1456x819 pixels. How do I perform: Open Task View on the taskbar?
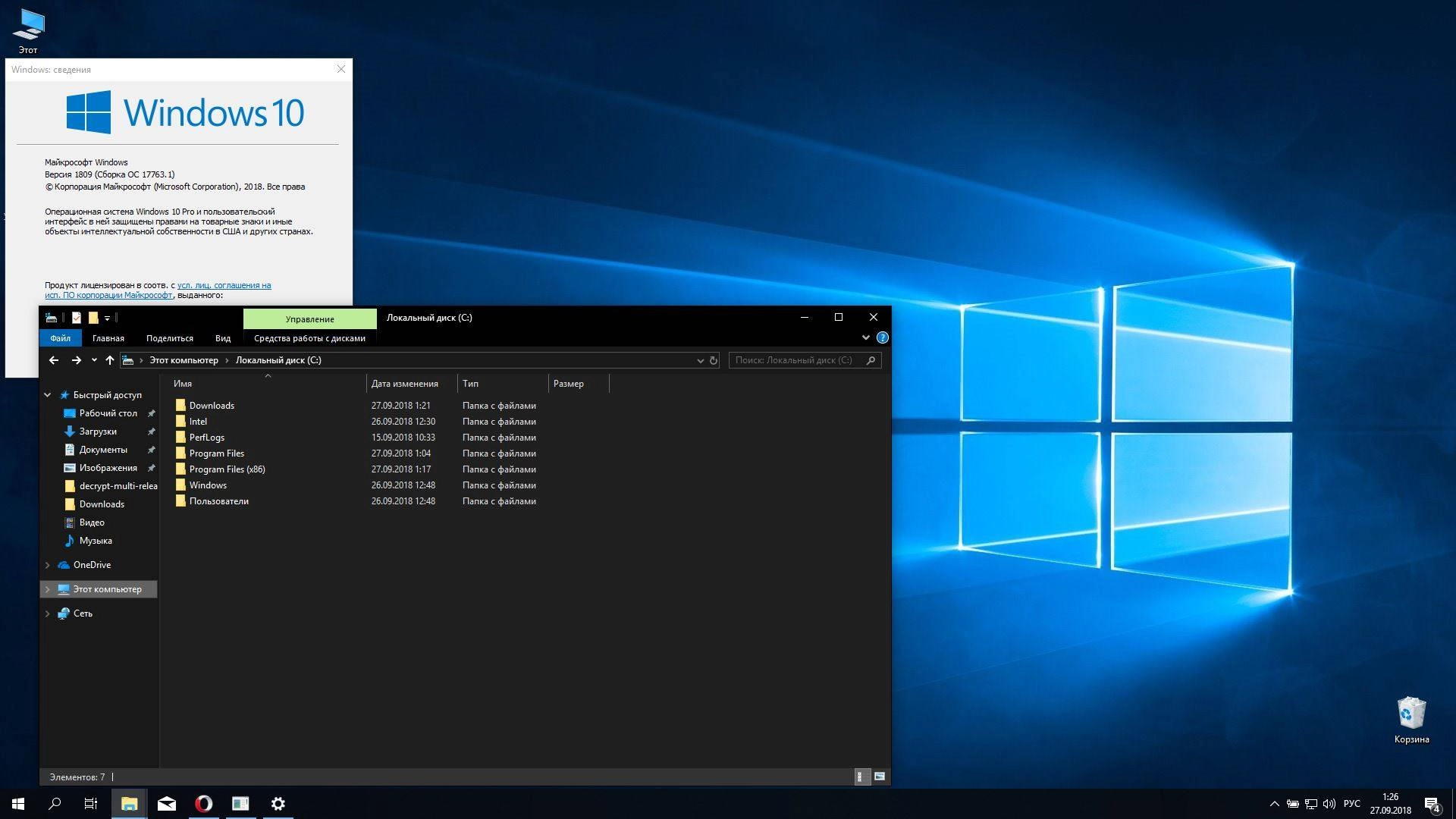point(91,804)
